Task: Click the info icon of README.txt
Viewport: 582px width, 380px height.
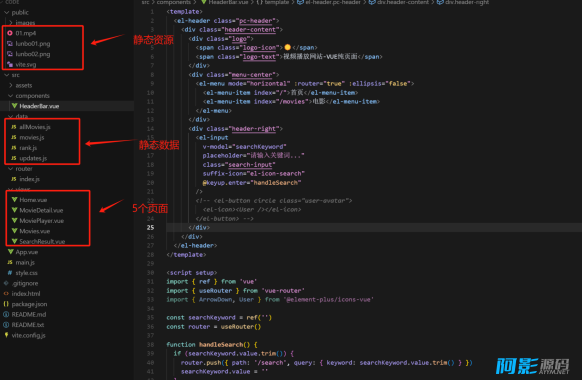Action: point(6,325)
